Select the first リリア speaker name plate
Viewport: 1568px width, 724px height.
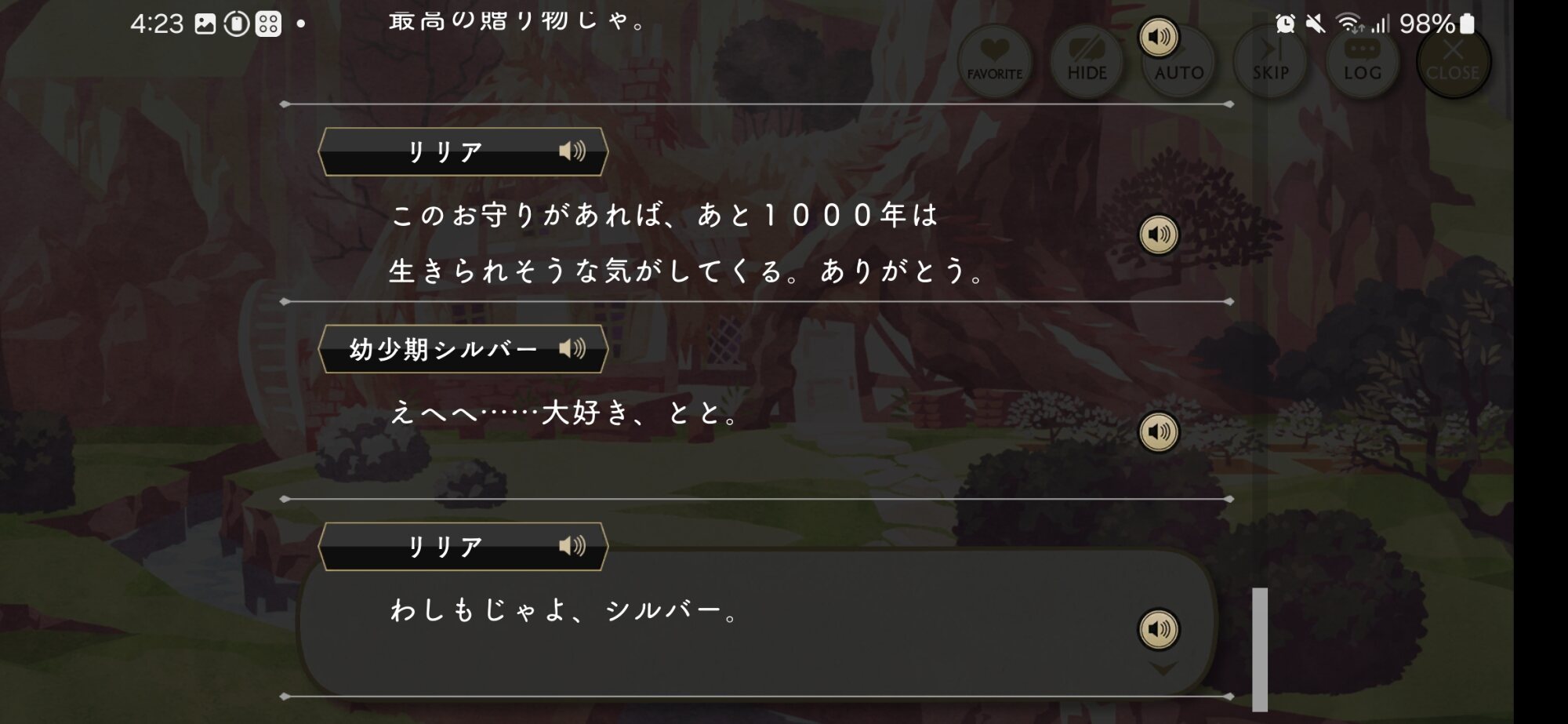[463, 151]
